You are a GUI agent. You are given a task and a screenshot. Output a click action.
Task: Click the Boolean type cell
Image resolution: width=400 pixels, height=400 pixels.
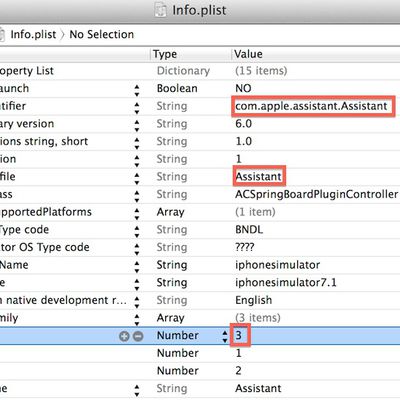[x=177, y=88]
